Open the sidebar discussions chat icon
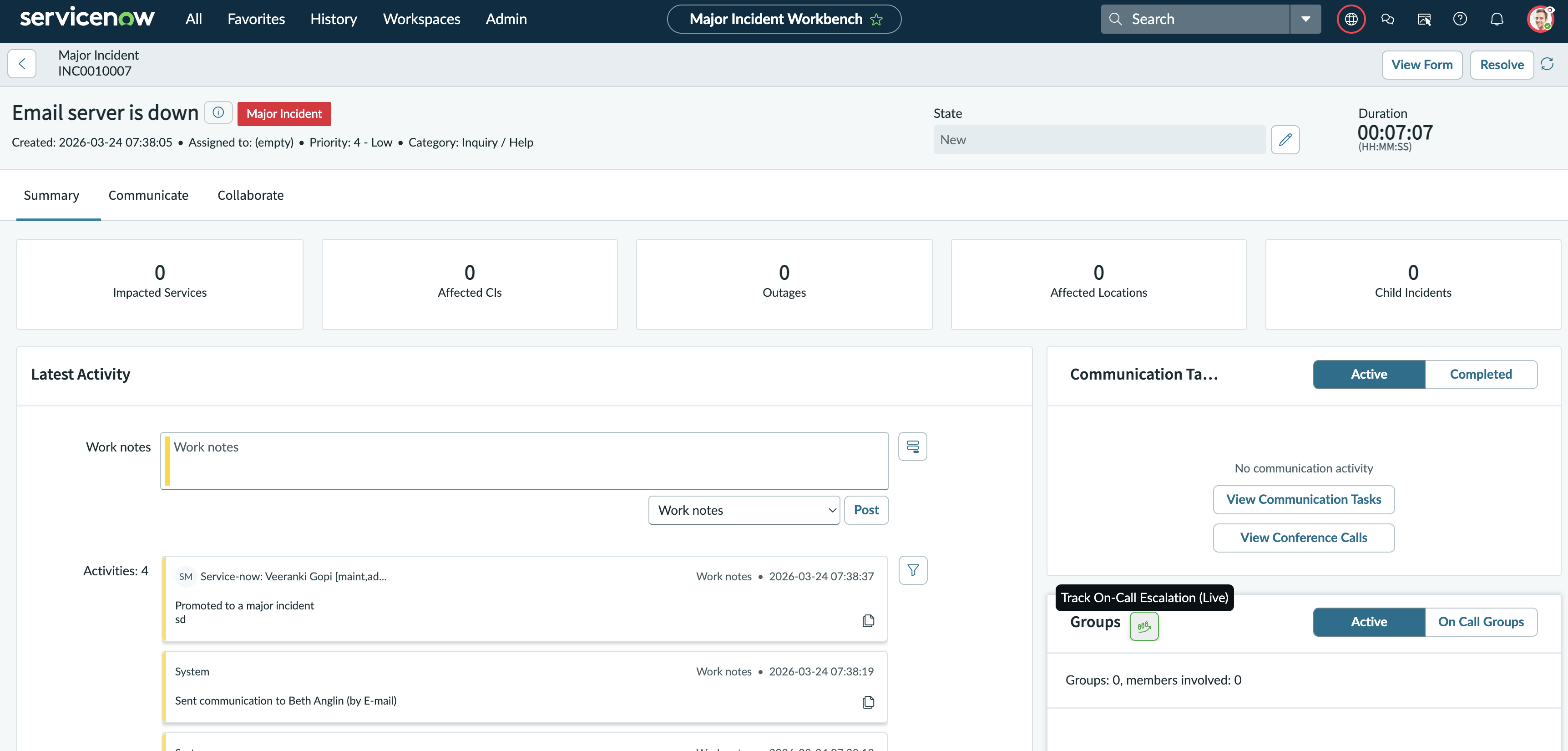Image resolution: width=1568 pixels, height=751 pixels. click(x=1388, y=19)
